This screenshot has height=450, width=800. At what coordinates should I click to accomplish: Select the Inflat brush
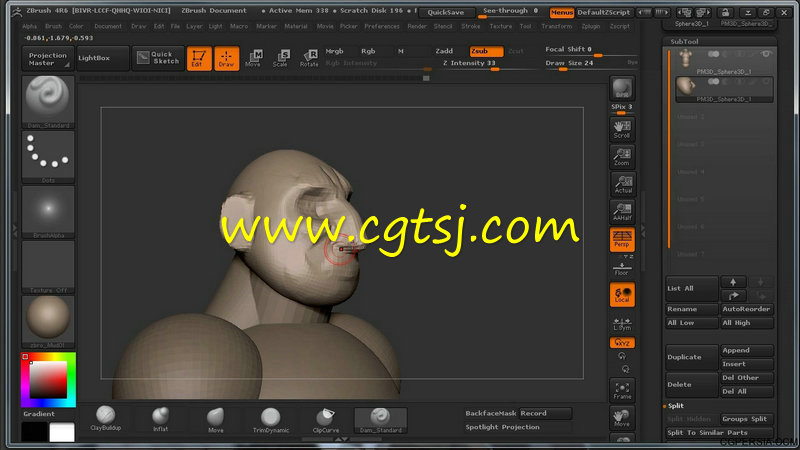(x=161, y=419)
